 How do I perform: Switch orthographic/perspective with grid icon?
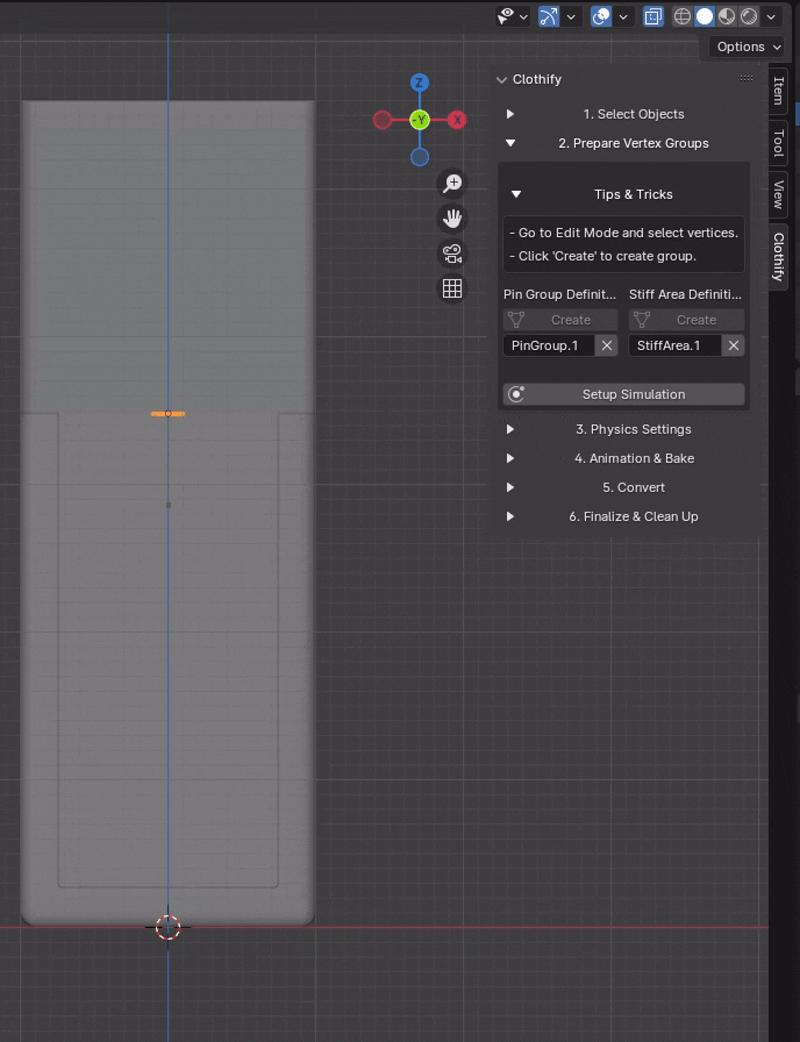[452, 288]
